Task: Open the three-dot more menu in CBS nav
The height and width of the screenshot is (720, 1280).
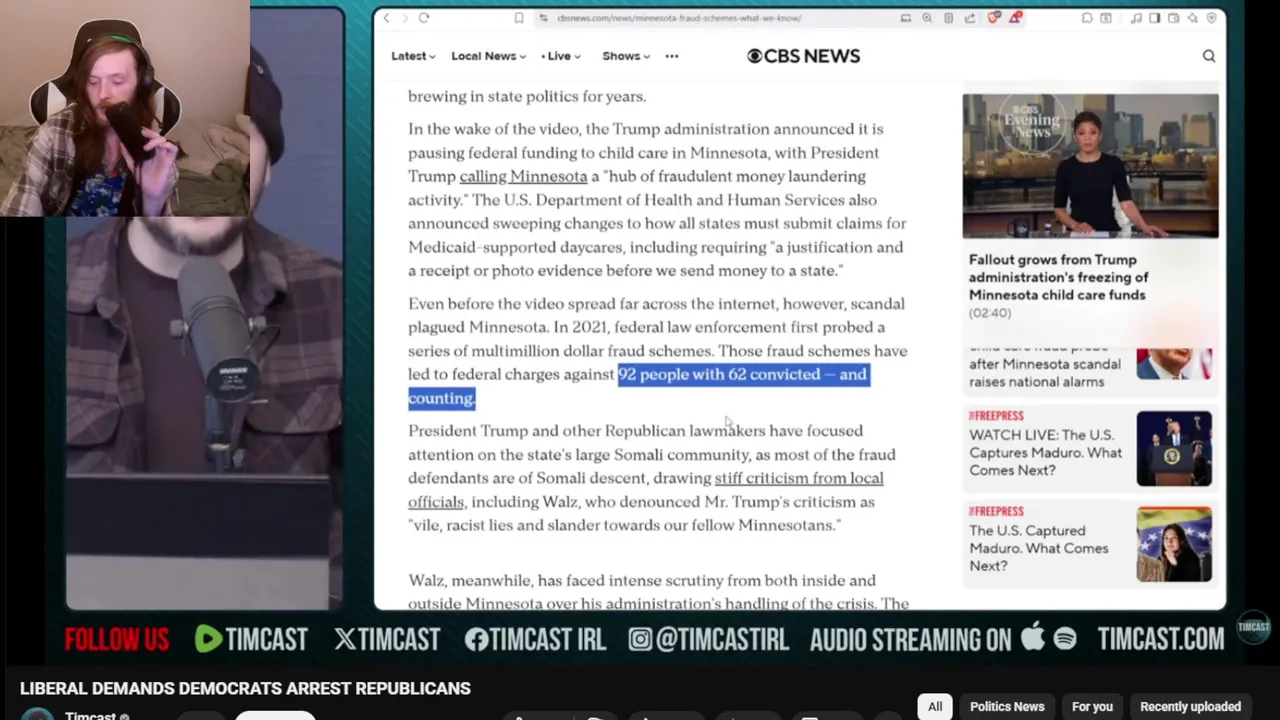Action: (x=672, y=56)
